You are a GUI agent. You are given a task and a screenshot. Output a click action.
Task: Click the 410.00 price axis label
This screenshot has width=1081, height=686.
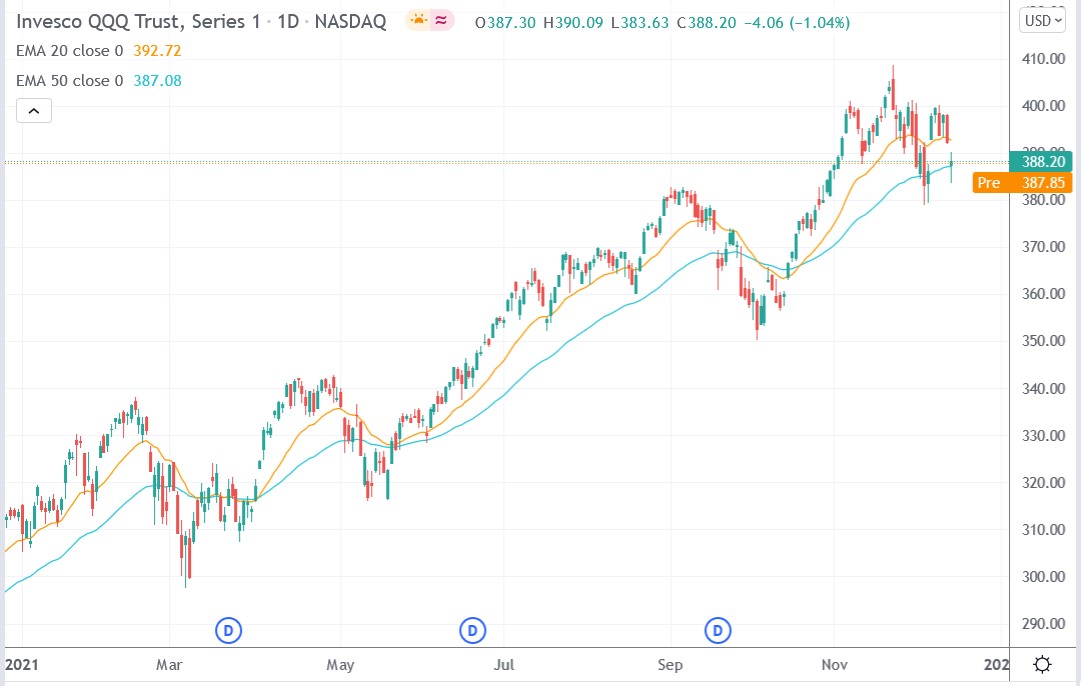click(x=1044, y=58)
